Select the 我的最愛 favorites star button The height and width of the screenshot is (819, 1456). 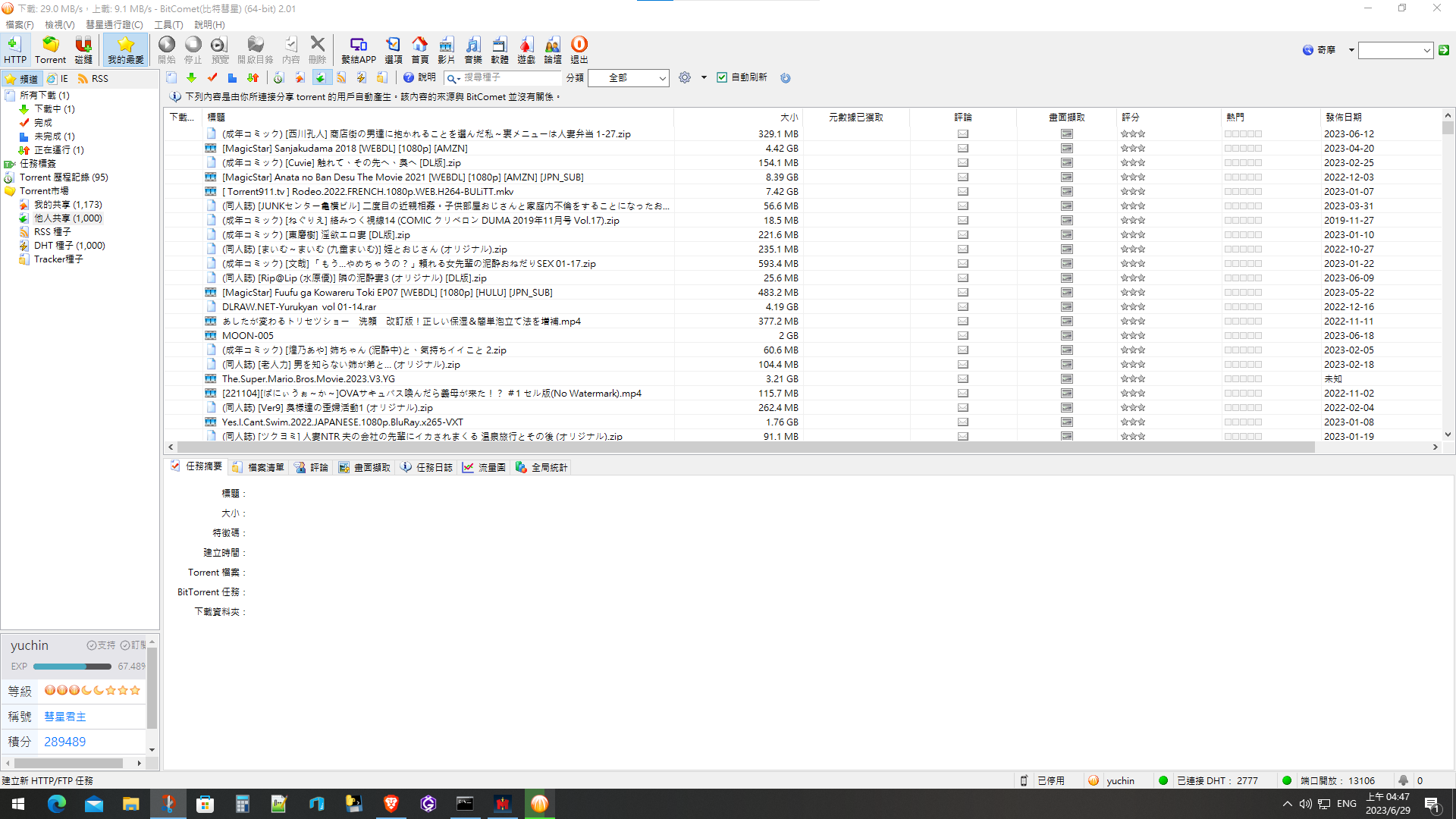(126, 49)
